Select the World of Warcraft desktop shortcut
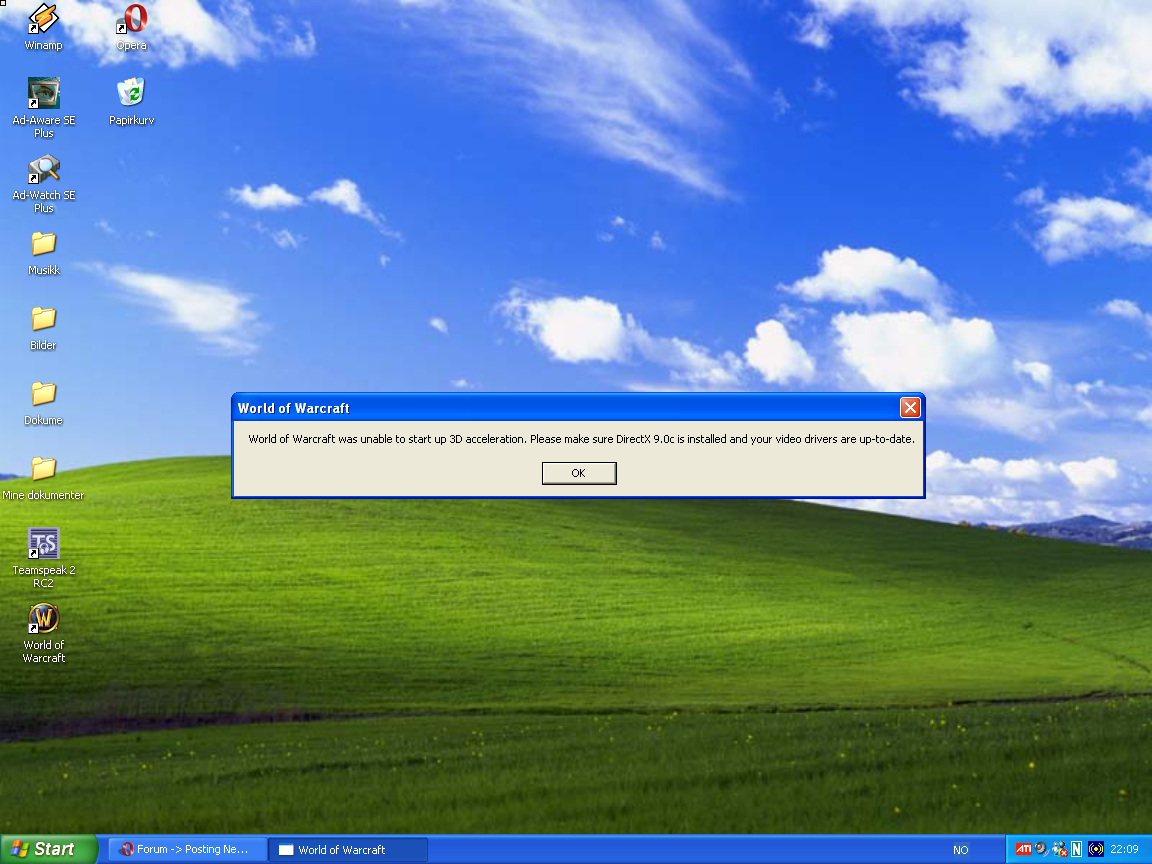The height and width of the screenshot is (864, 1152). point(43,633)
